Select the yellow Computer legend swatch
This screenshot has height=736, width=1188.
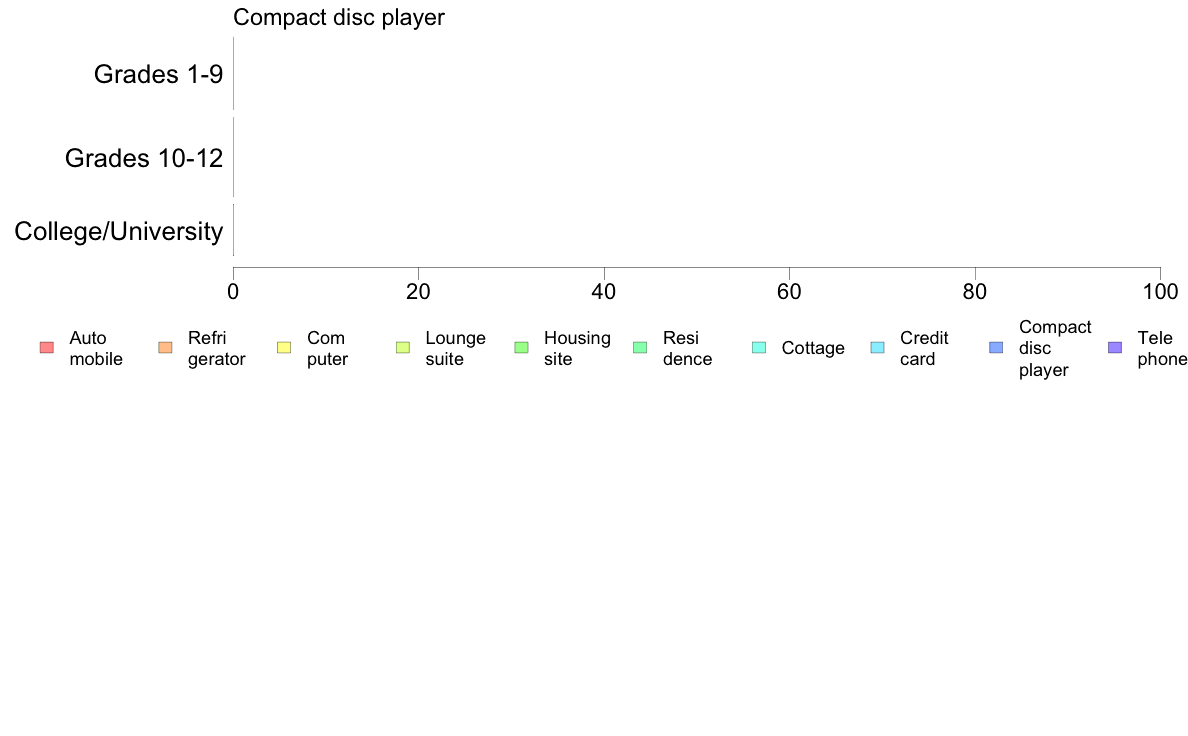click(284, 348)
